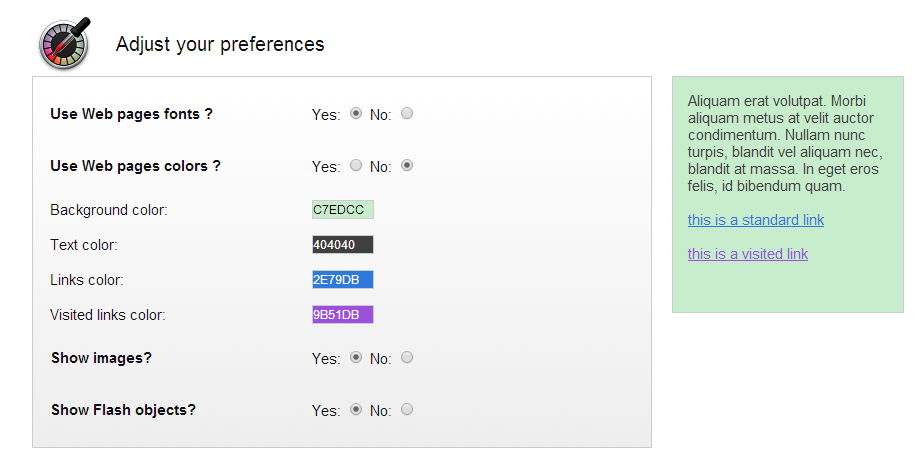
Task: Click the 'Use Web pages colors ?' label
Action: [x=135, y=166]
